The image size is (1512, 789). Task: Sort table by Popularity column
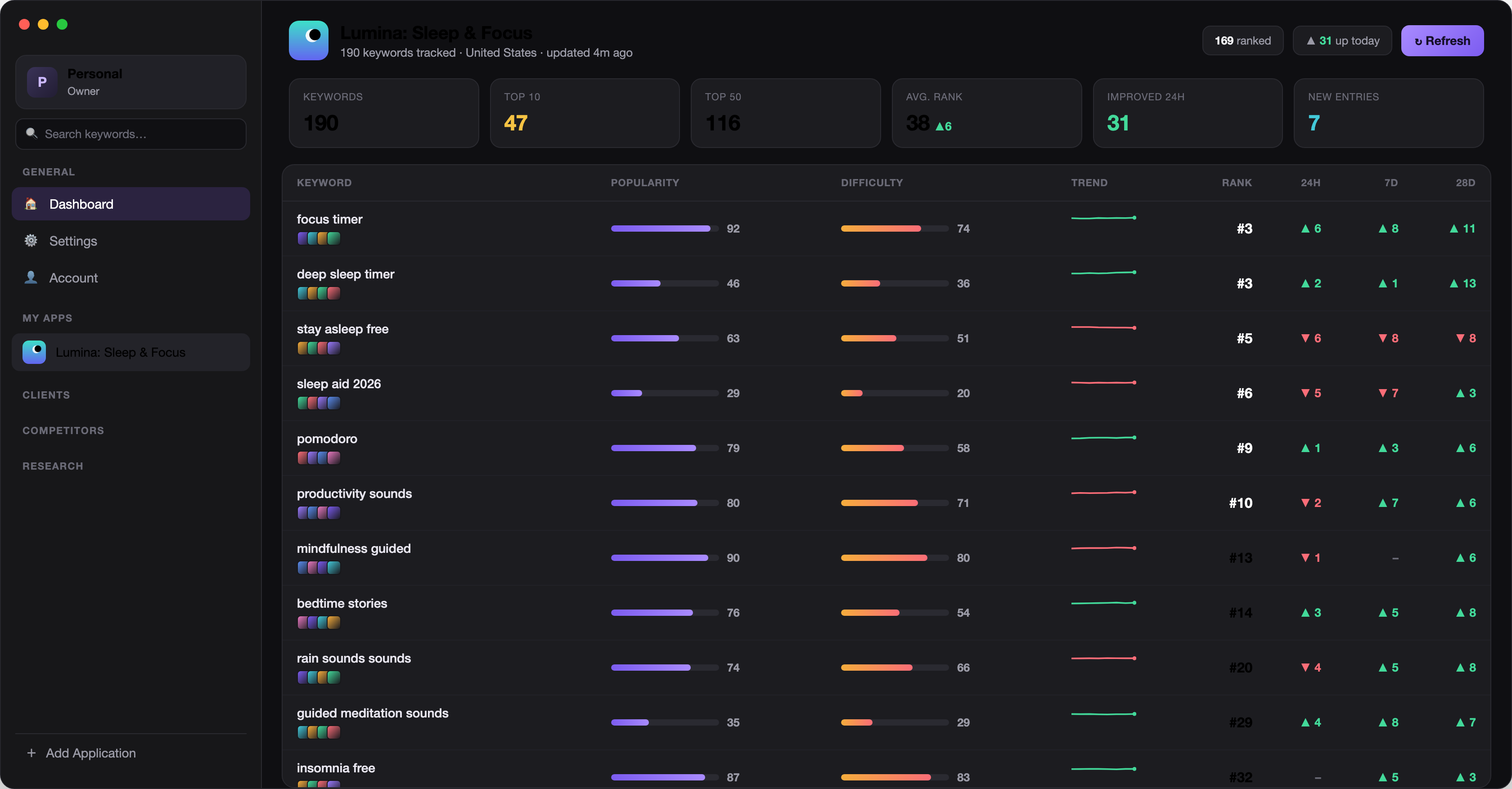pyautogui.click(x=645, y=183)
